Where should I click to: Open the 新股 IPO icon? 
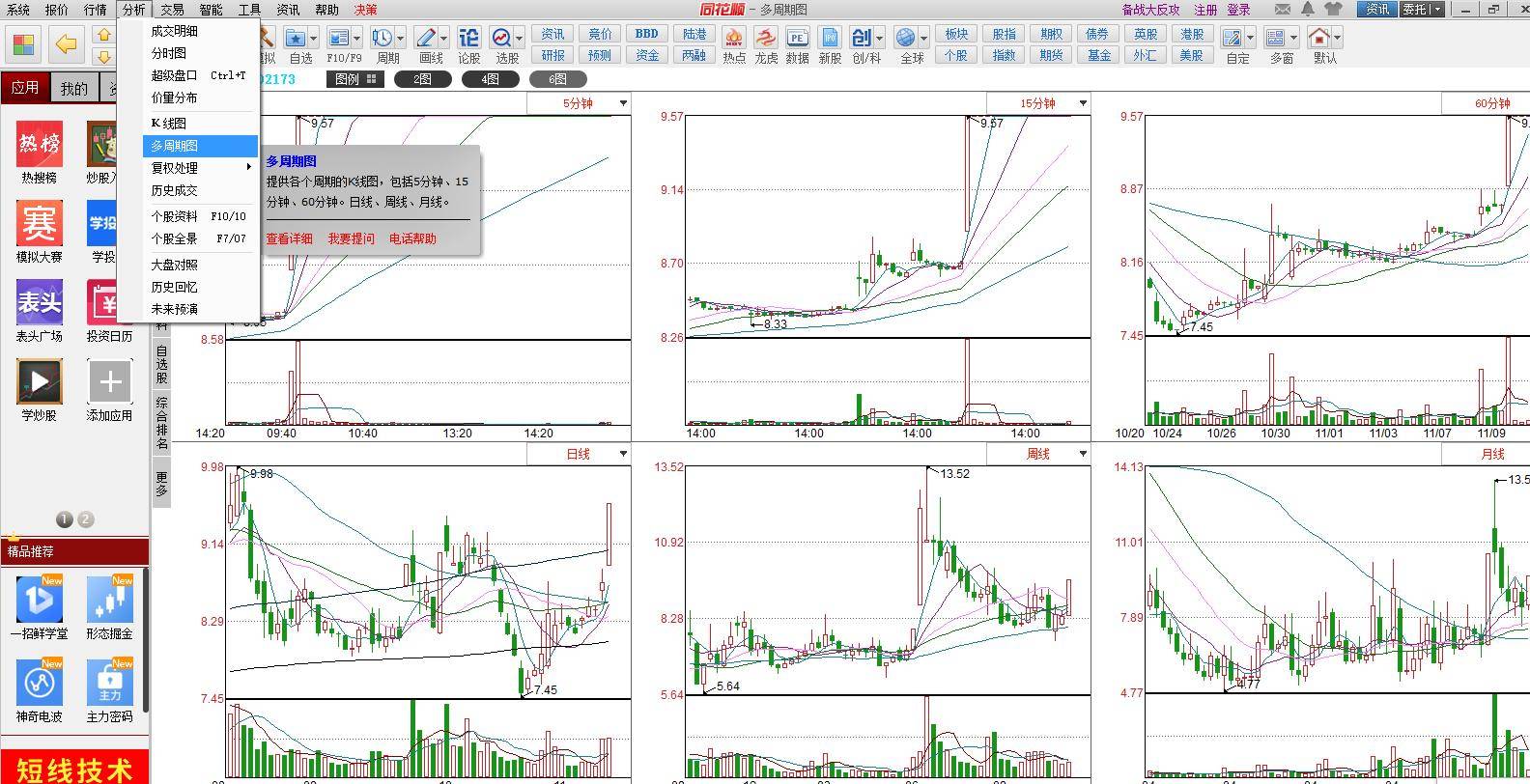830,39
